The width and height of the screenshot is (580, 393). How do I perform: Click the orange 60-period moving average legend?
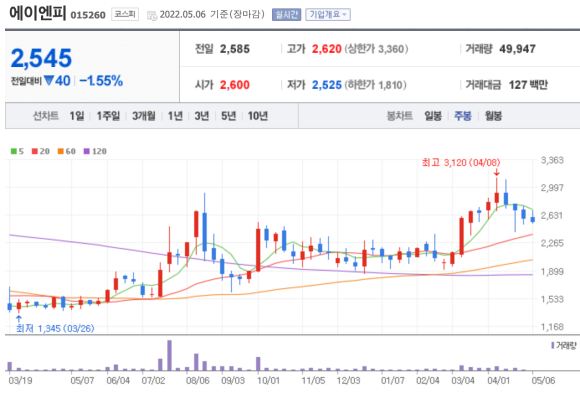(67, 151)
